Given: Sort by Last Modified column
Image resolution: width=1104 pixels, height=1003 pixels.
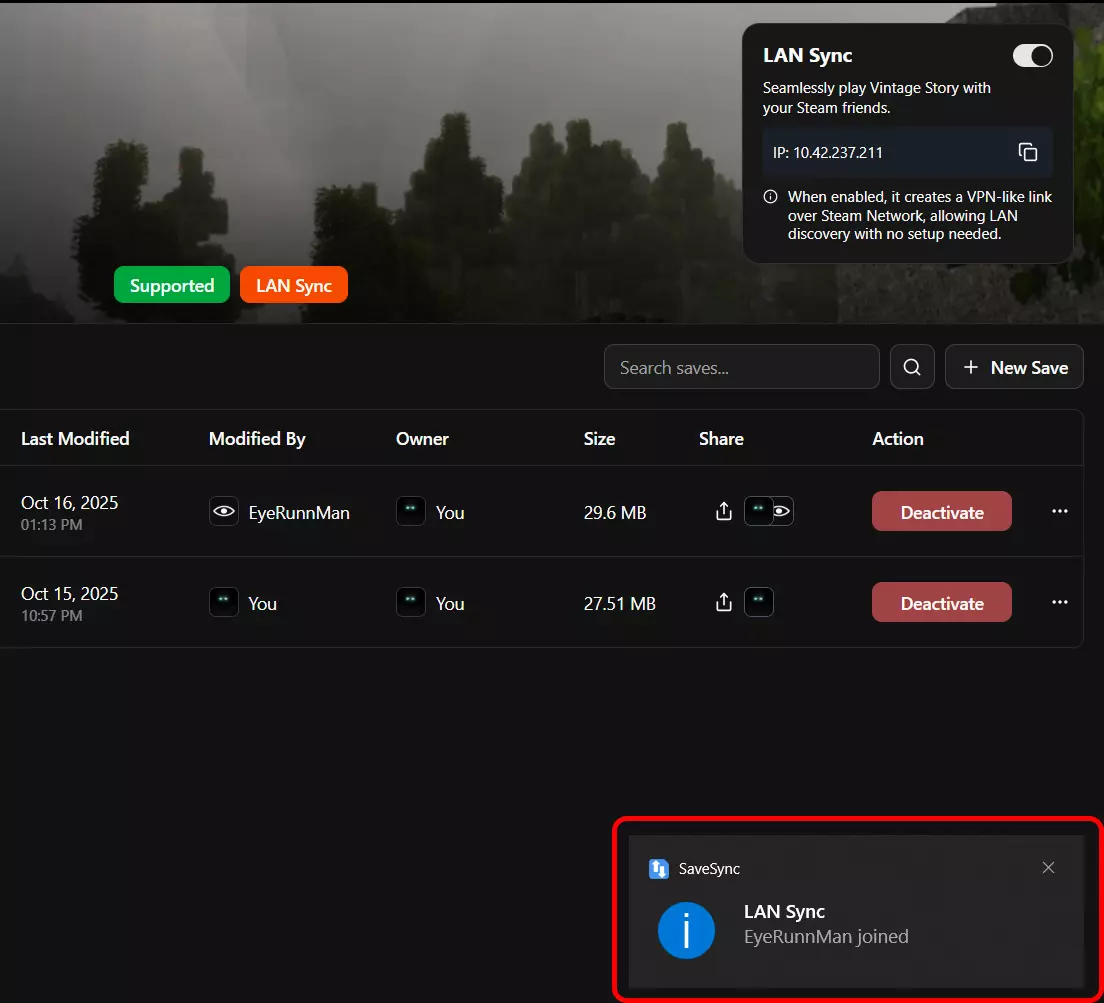Looking at the screenshot, I should click(x=75, y=439).
